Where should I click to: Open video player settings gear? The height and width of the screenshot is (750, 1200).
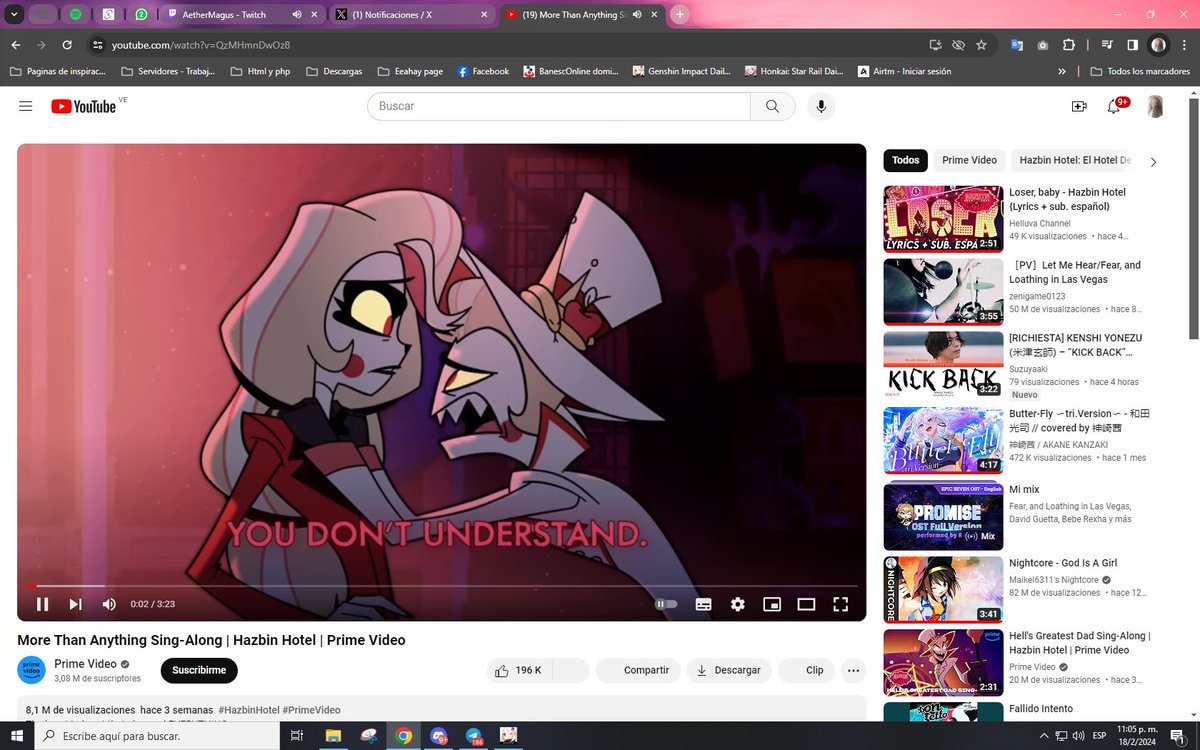(x=738, y=604)
